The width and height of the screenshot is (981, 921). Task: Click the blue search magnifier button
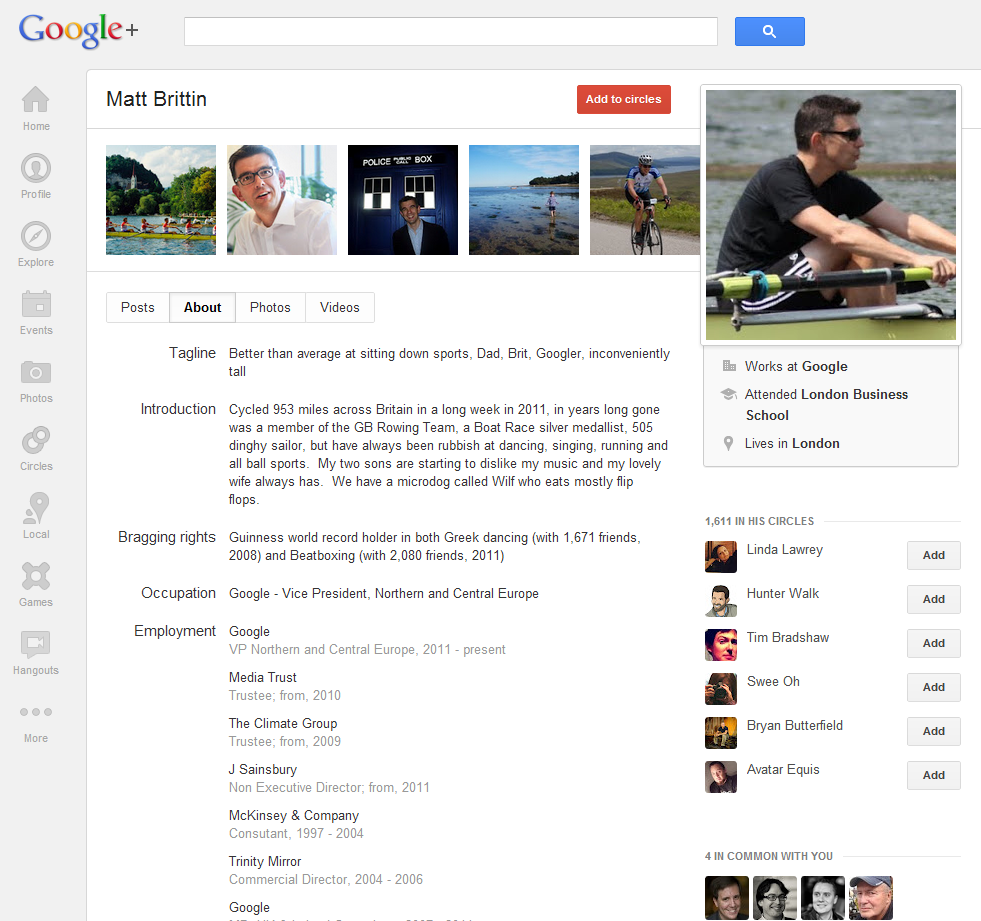pos(770,31)
